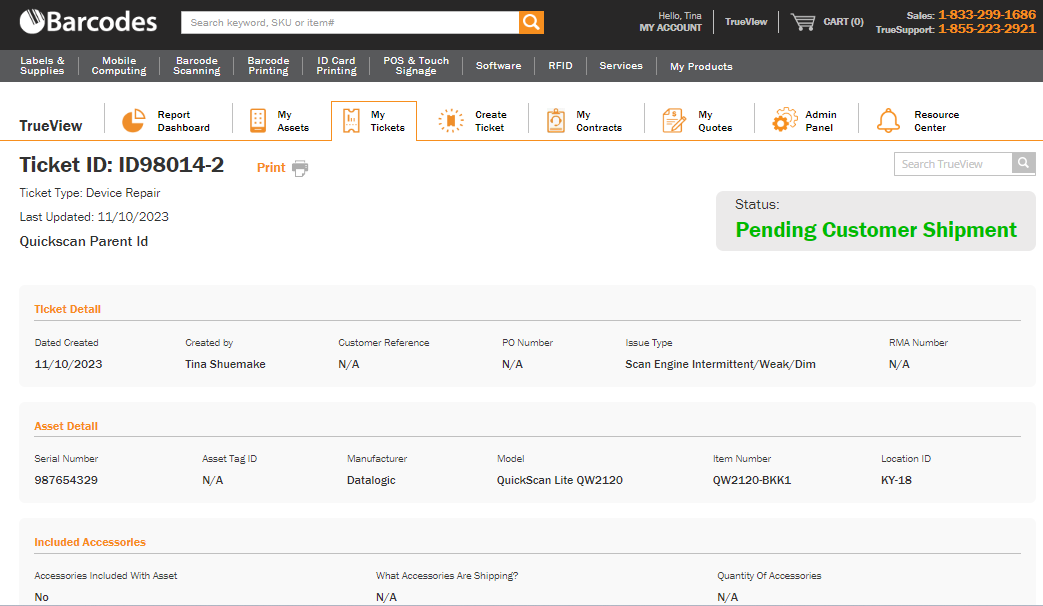Screen dimensions: 1043x606
Task: Click the Quickscan Parent Id text
Action: 84,241
